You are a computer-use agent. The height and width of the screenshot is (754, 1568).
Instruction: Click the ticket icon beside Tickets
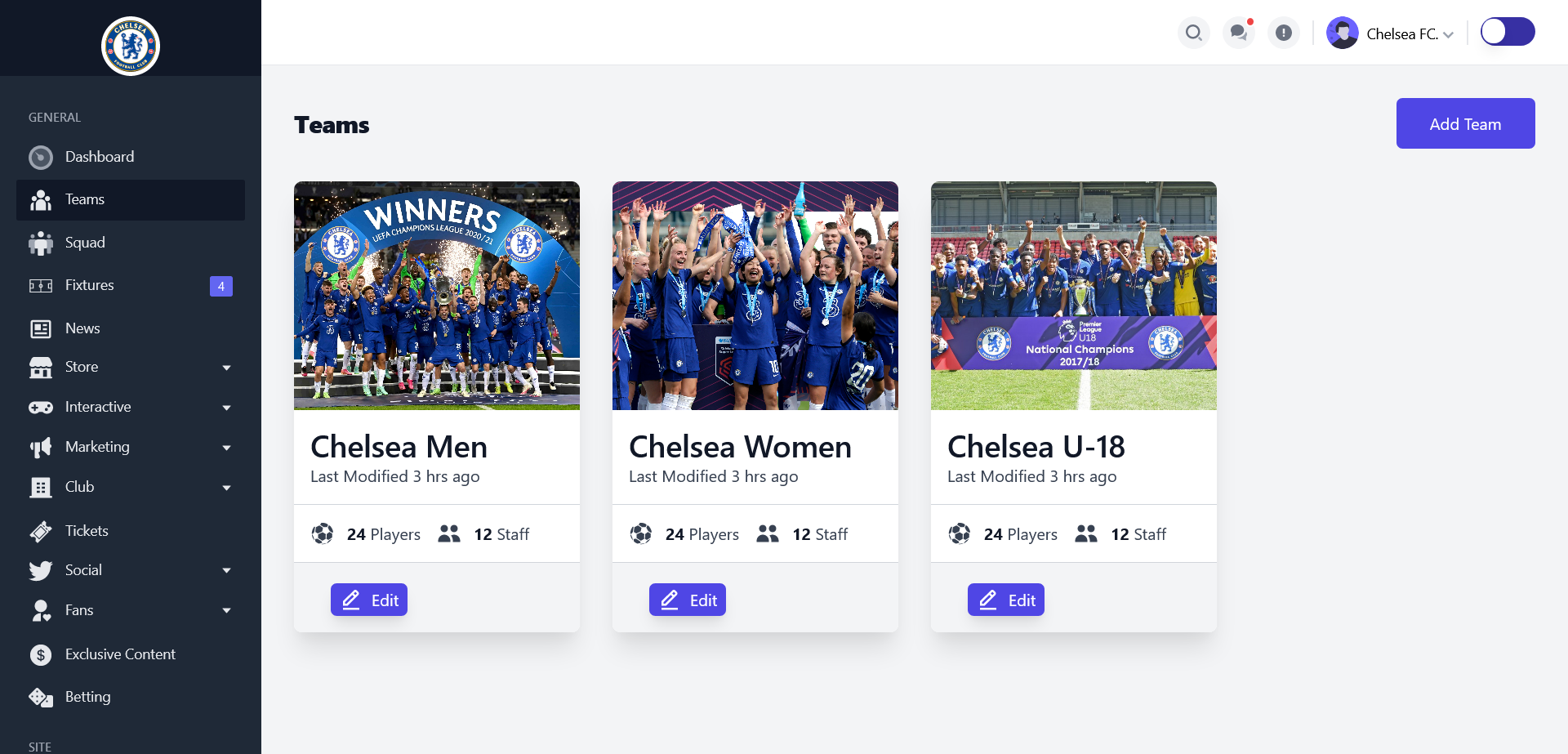point(41,532)
